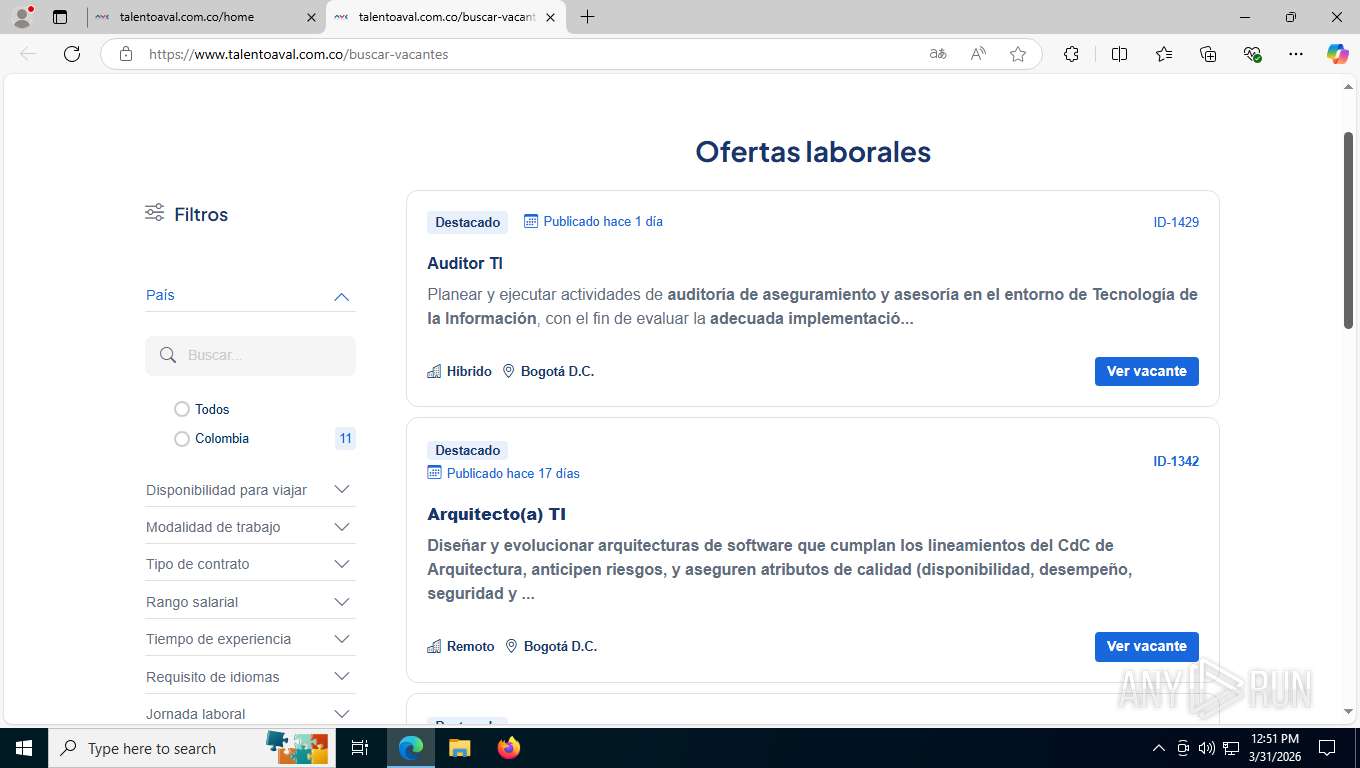Image resolution: width=1360 pixels, height=768 pixels.
Task: Click the page vertical scrollbar thumb
Action: click(1348, 230)
